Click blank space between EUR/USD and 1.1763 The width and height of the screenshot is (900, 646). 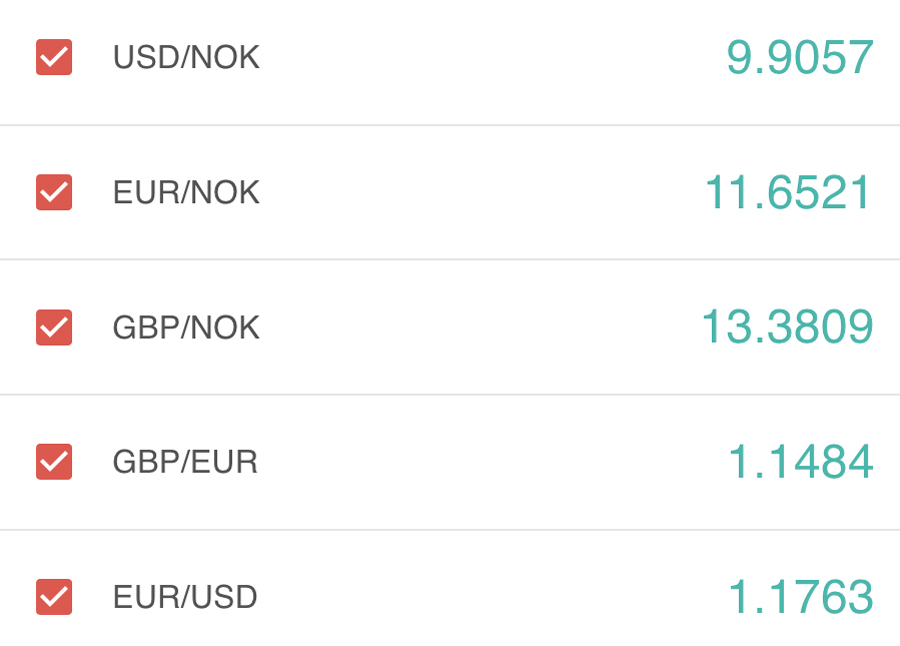tap(490, 598)
